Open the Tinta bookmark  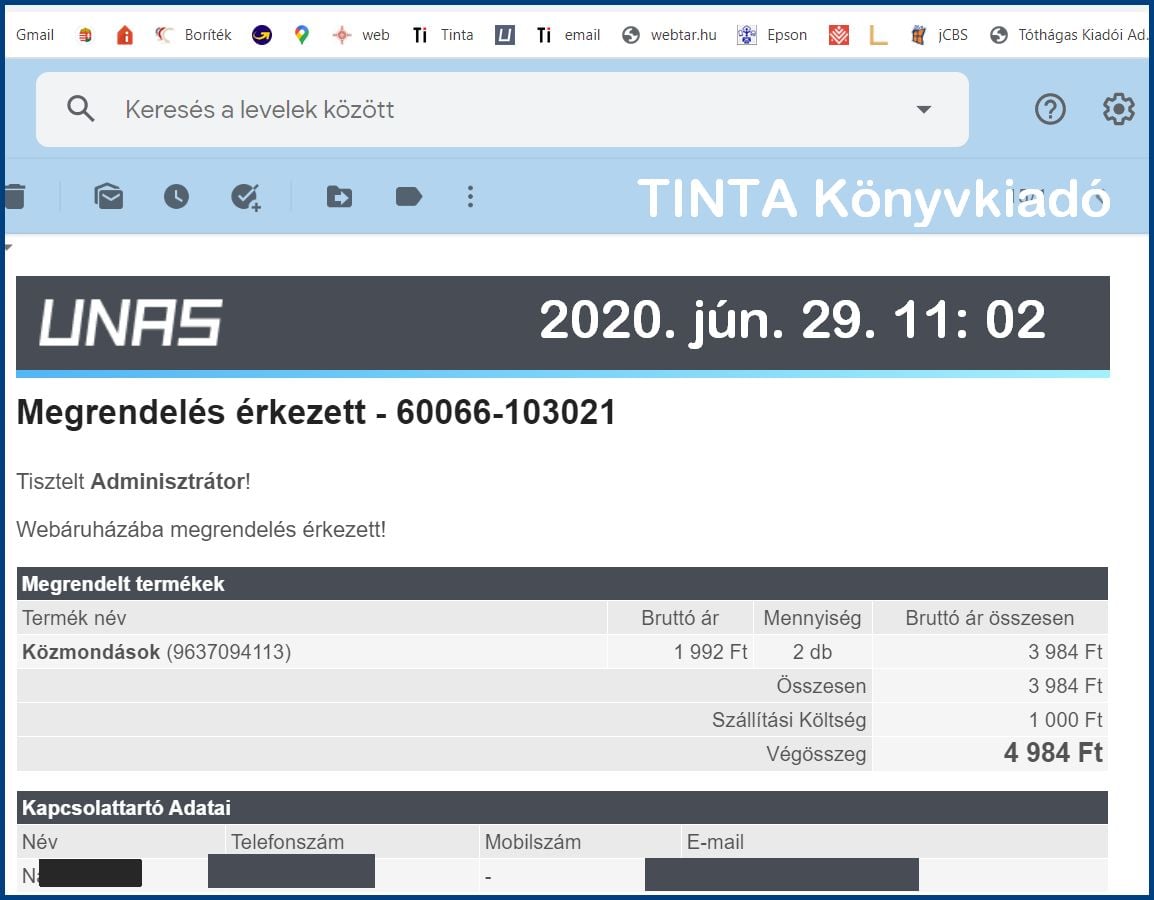pyautogui.click(x=442, y=35)
